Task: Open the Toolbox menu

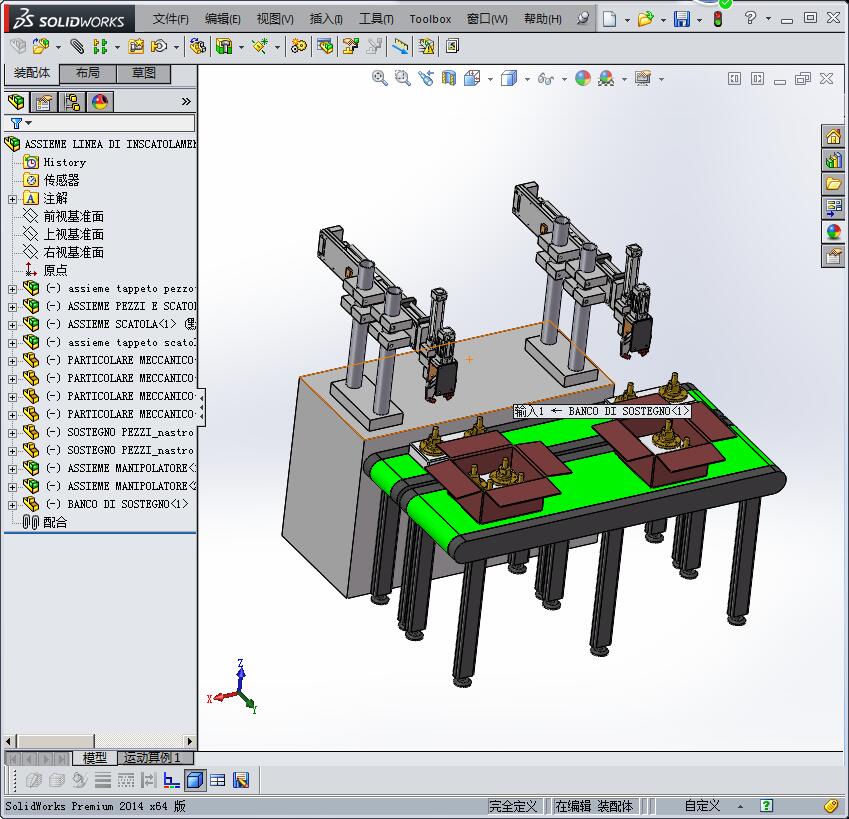Action: 430,19
